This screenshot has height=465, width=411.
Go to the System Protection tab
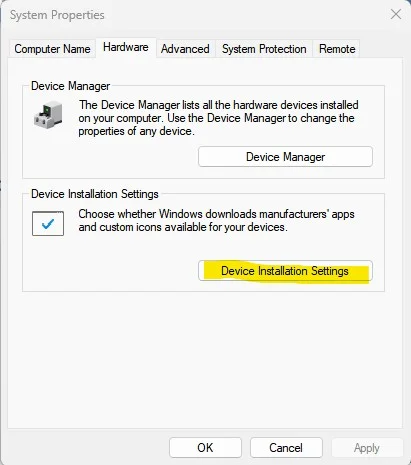tap(264, 49)
